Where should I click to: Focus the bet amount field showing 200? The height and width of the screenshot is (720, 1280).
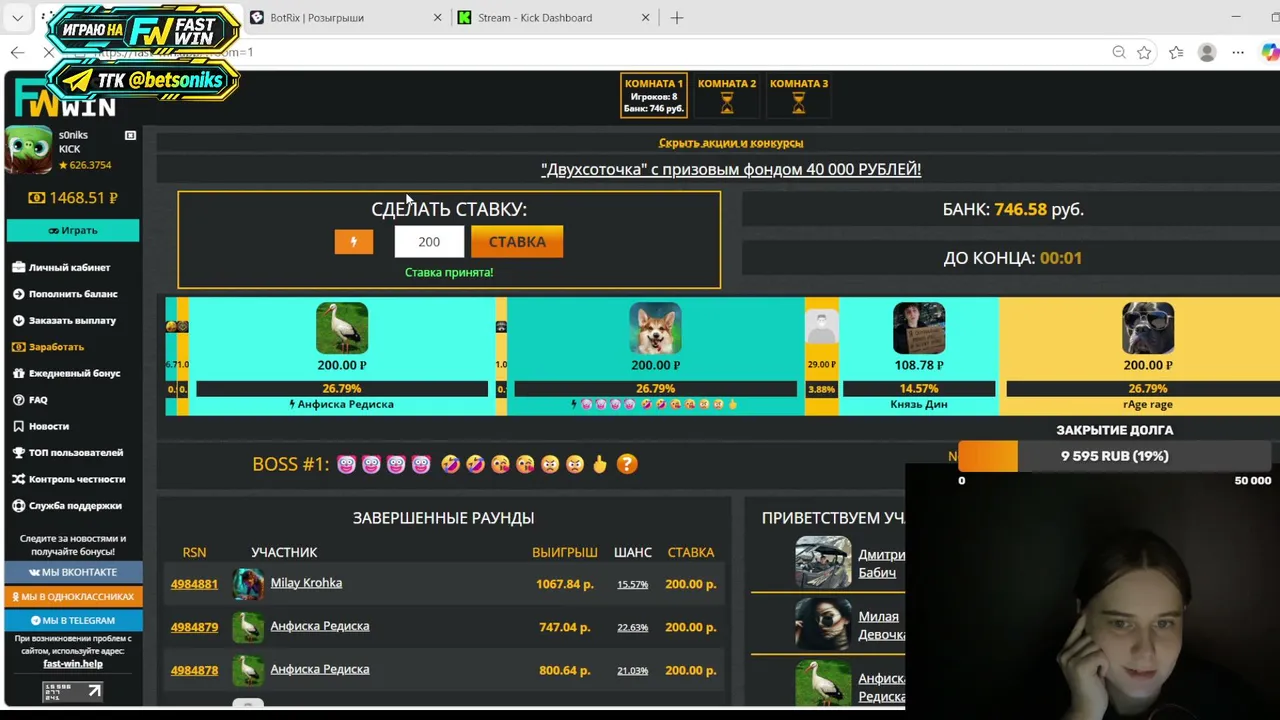(x=429, y=242)
